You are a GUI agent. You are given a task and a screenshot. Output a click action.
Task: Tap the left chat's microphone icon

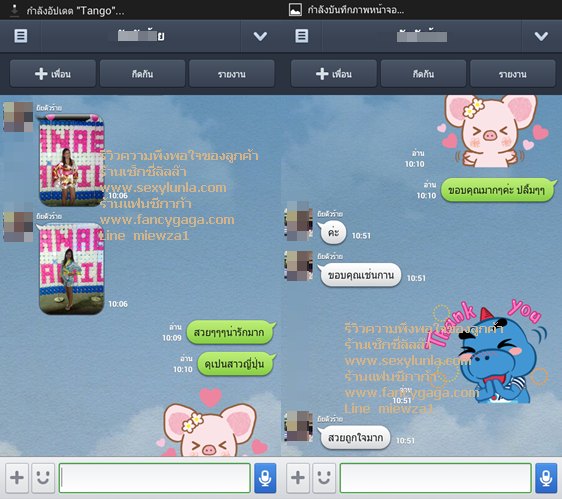pos(265,478)
